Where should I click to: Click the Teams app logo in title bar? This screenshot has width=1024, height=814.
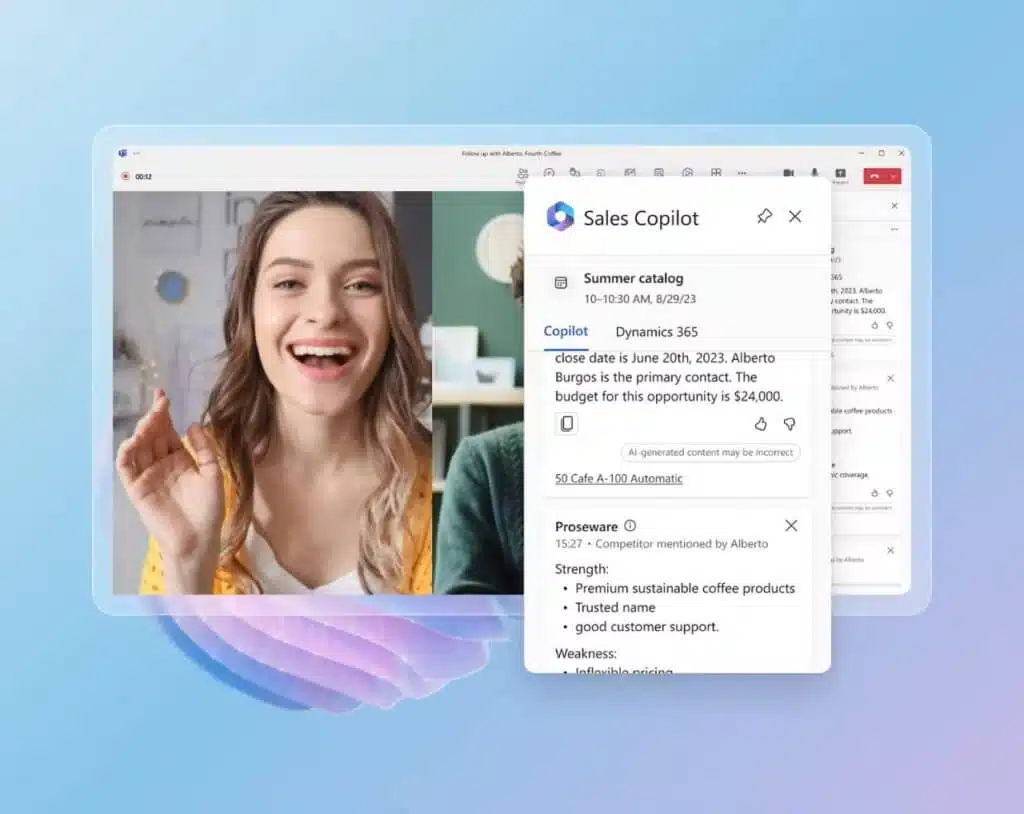[123, 153]
